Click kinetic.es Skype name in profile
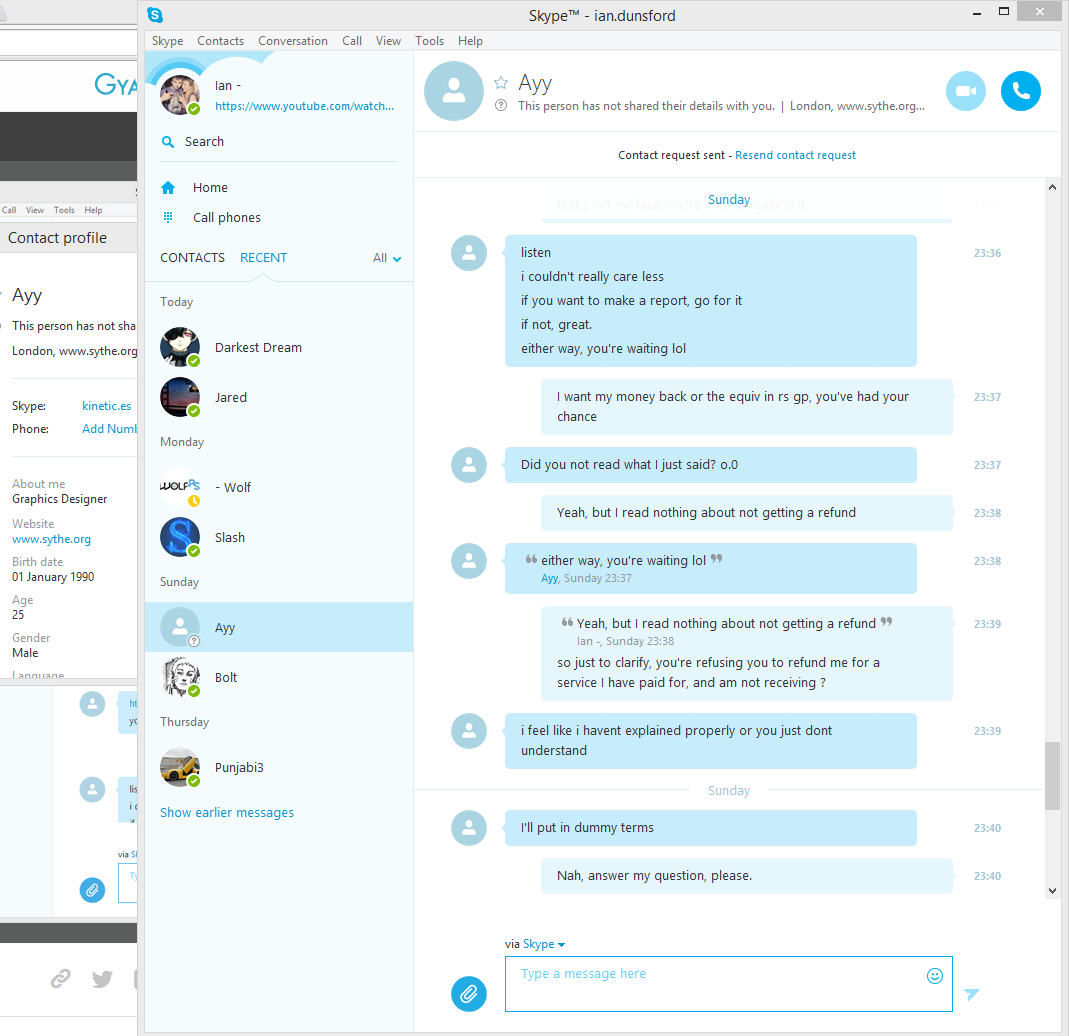This screenshot has width=1069, height=1036. tap(106, 406)
